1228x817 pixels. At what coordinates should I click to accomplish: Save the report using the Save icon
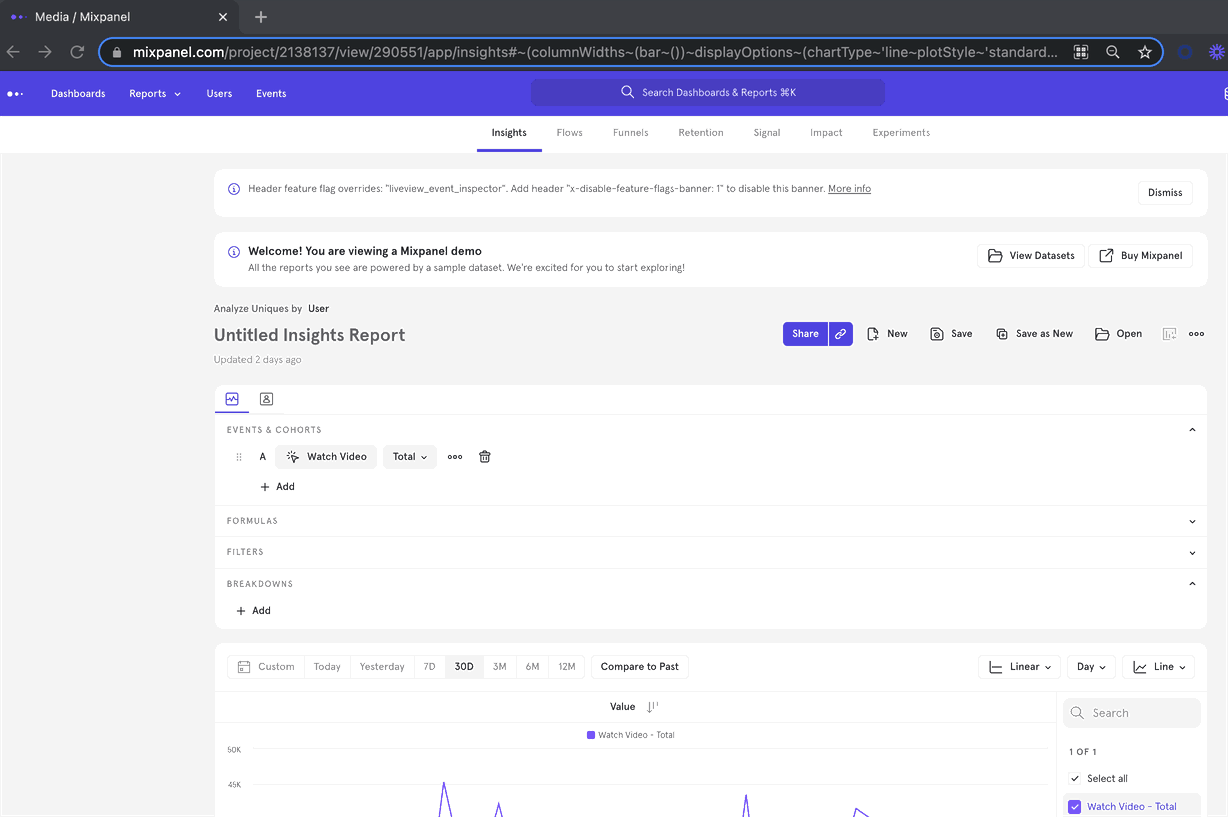(x=950, y=333)
